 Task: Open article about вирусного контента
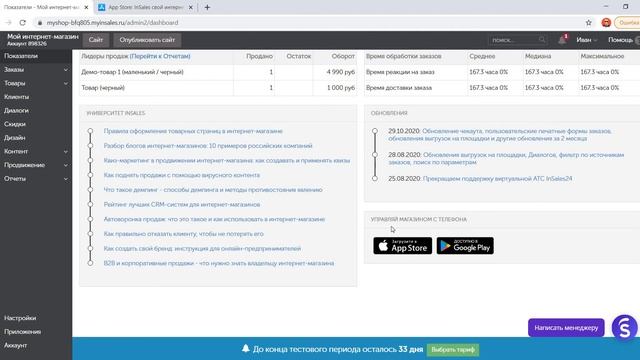182,176
